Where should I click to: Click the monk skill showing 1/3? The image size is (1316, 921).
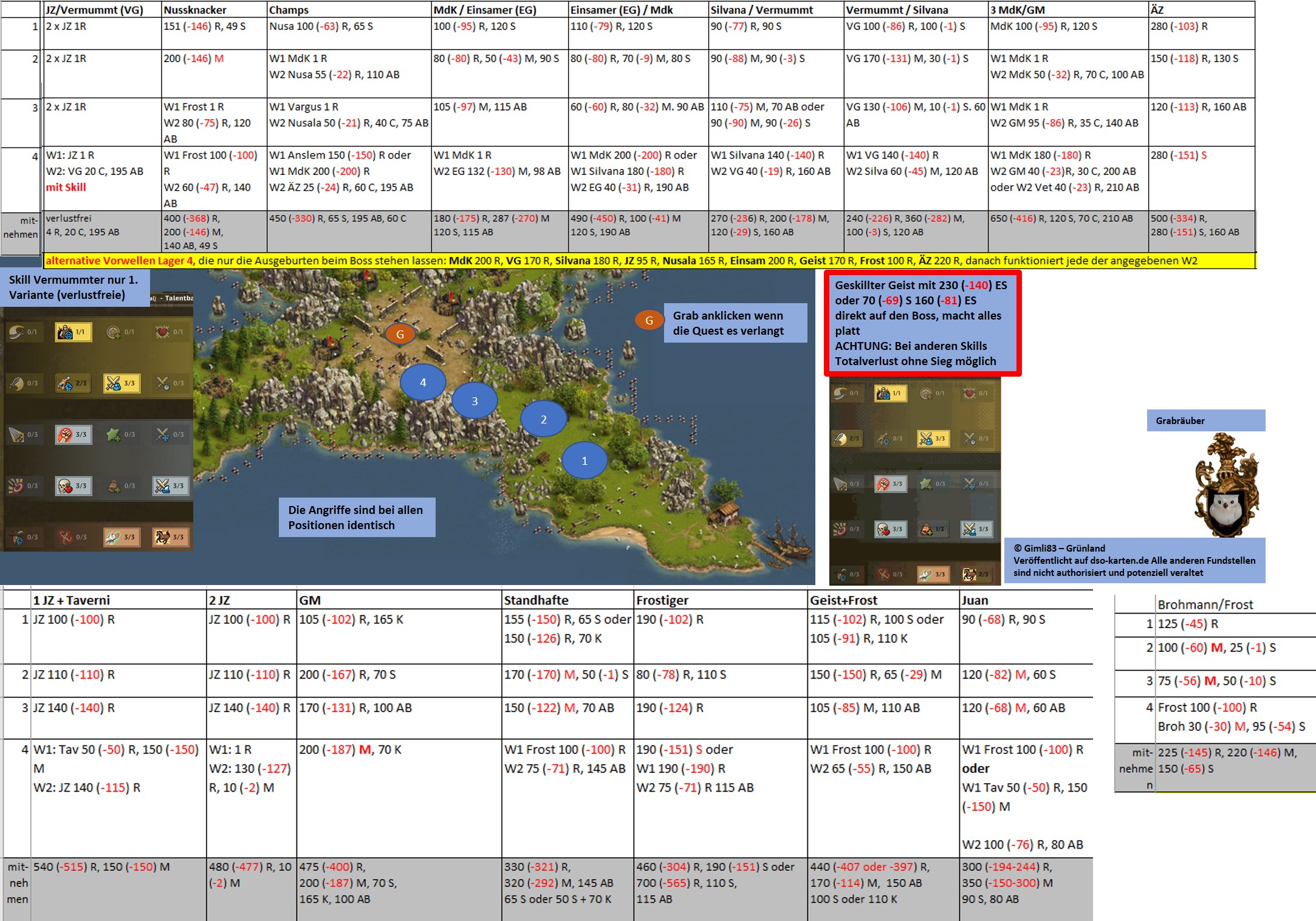932,529
